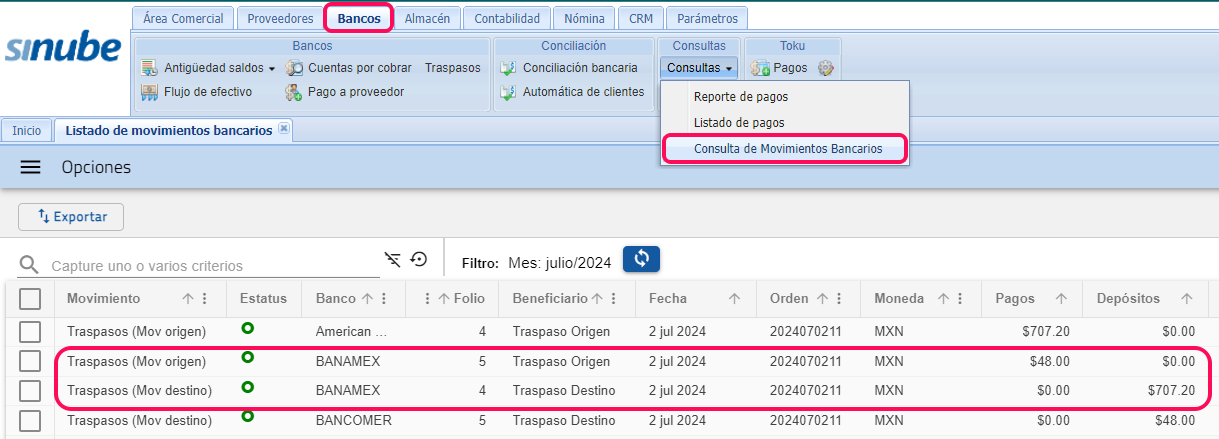Switch to the Contabilidad tab
The width and height of the screenshot is (1219, 439).
pos(508,18)
